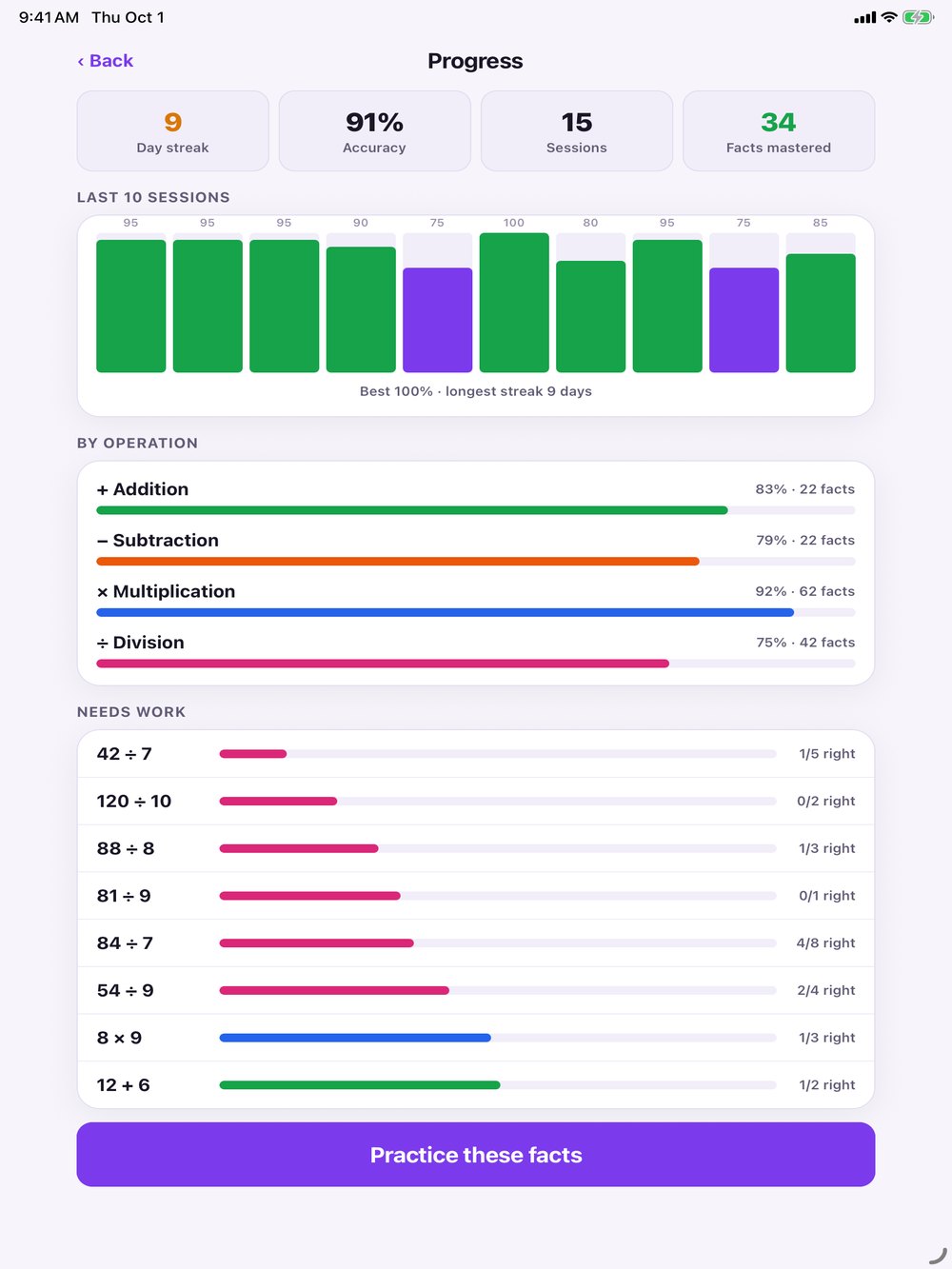Viewport: 952px width, 1269px height.
Task: Click the "12 + 6" fact label
Action: [124, 1085]
